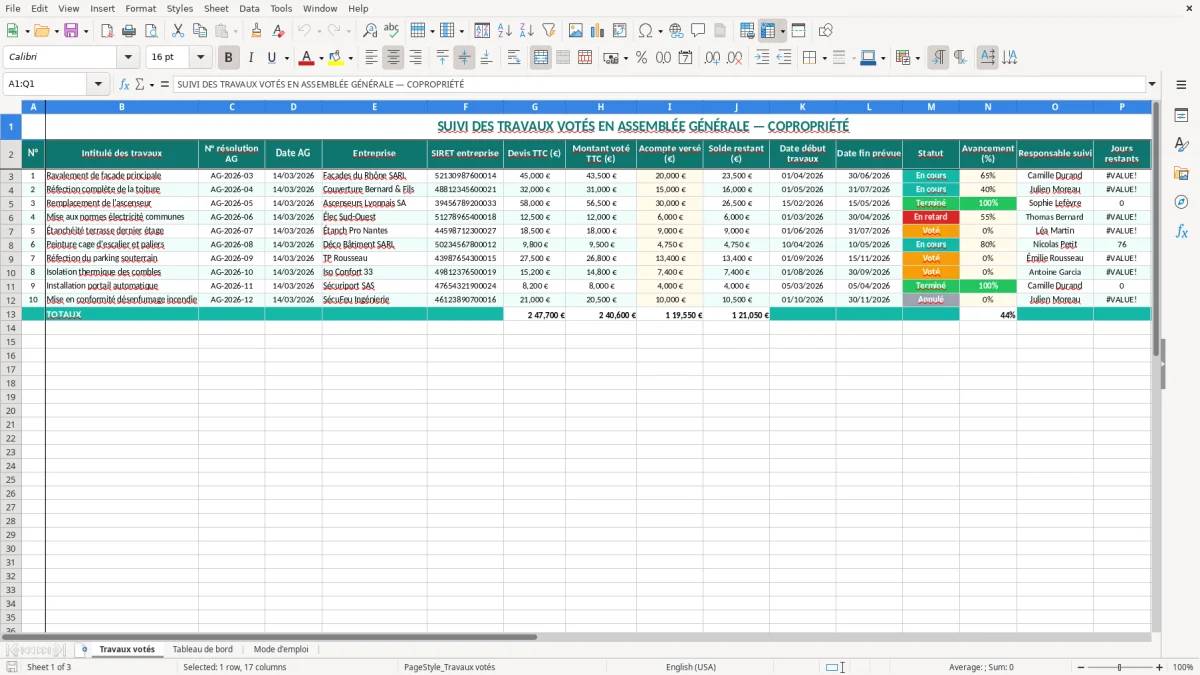Expand the Underline style dropdown arrow
The height and width of the screenshot is (675, 1200).
[286, 58]
